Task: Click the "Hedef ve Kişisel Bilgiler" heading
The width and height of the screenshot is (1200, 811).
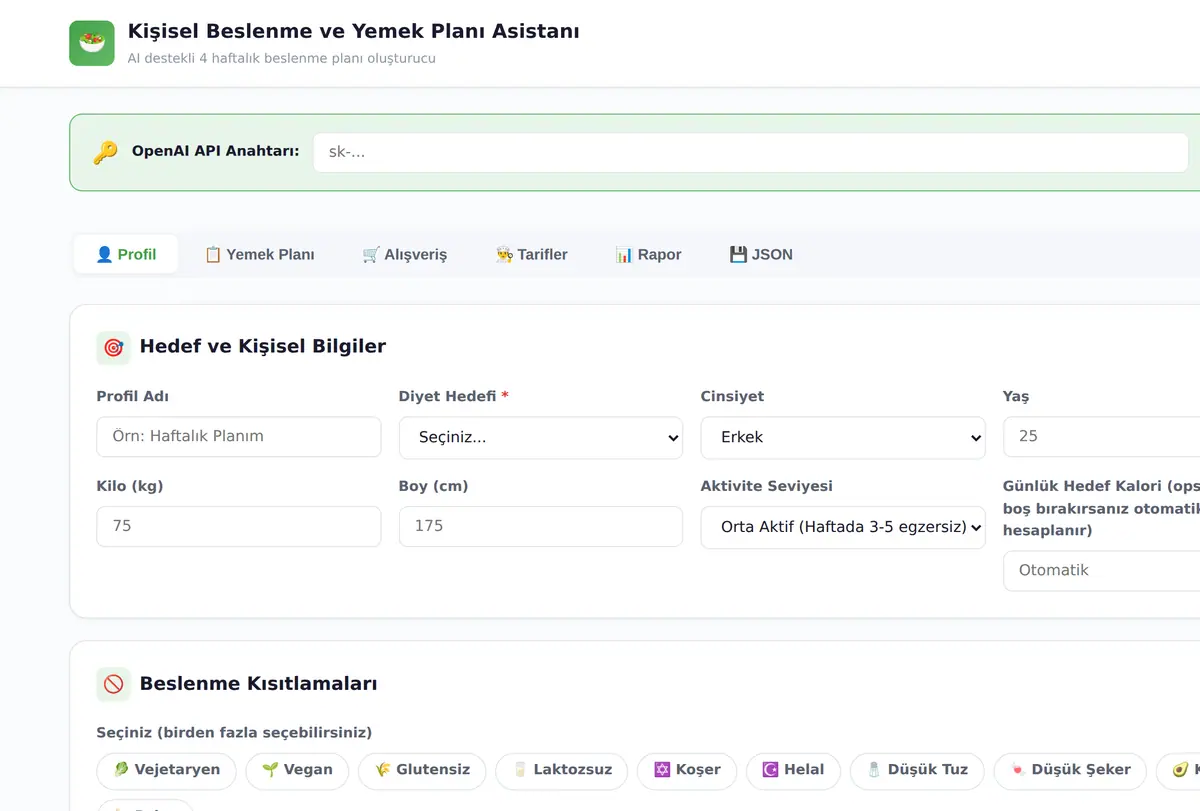Action: click(x=263, y=347)
